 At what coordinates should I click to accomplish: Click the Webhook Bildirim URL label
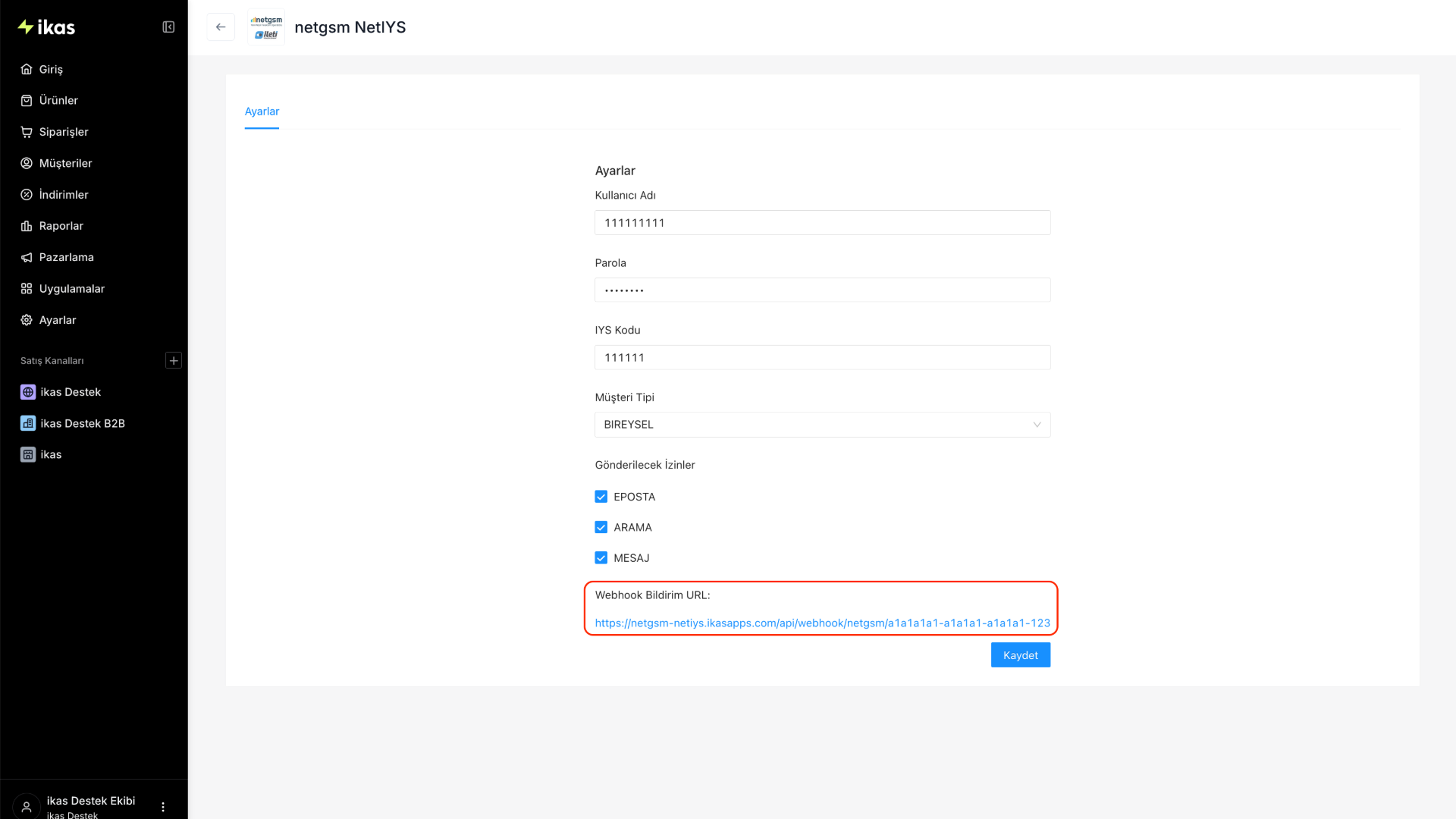coord(653,595)
